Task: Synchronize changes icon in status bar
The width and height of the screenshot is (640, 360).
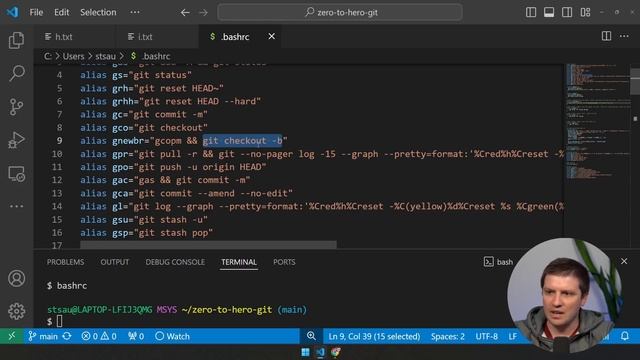Action: click(67, 336)
